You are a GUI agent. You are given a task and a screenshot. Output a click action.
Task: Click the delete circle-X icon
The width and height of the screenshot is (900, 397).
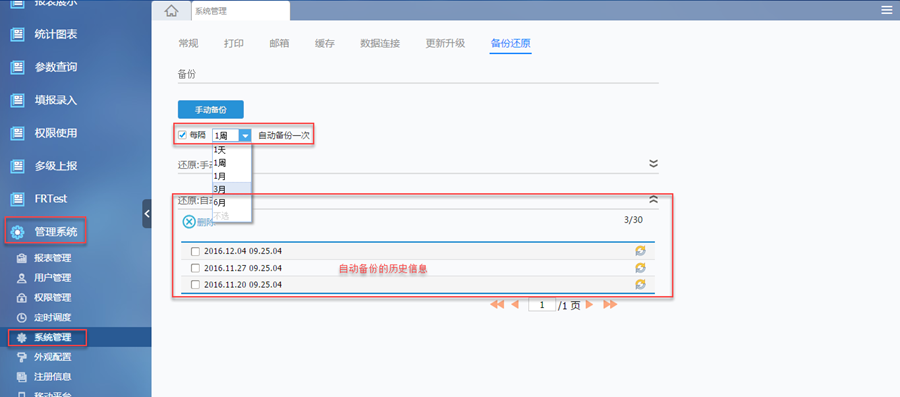coord(189,222)
